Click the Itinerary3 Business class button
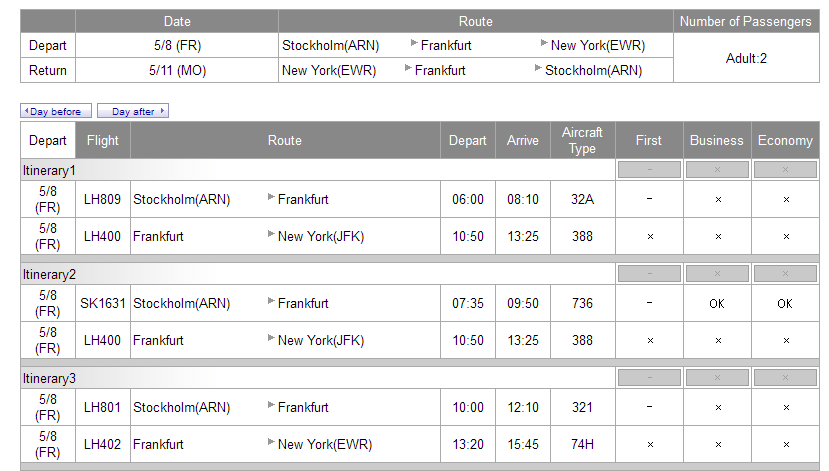829x471 pixels. coord(717,378)
